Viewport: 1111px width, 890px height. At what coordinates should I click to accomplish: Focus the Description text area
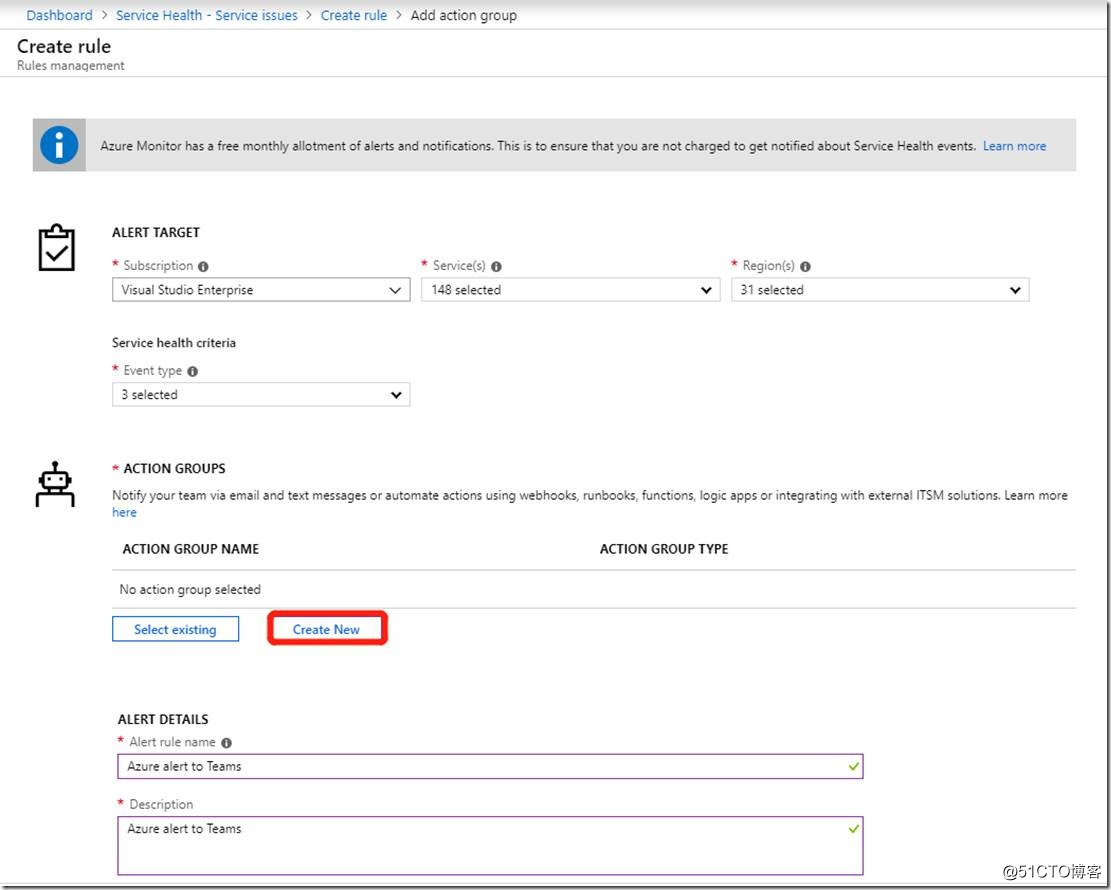coord(490,846)
